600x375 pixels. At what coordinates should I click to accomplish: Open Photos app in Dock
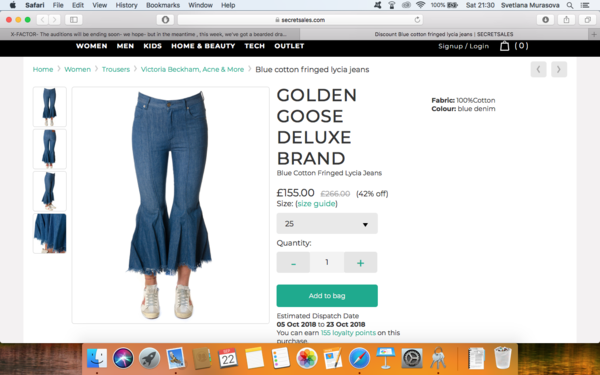tap(307, 358)
